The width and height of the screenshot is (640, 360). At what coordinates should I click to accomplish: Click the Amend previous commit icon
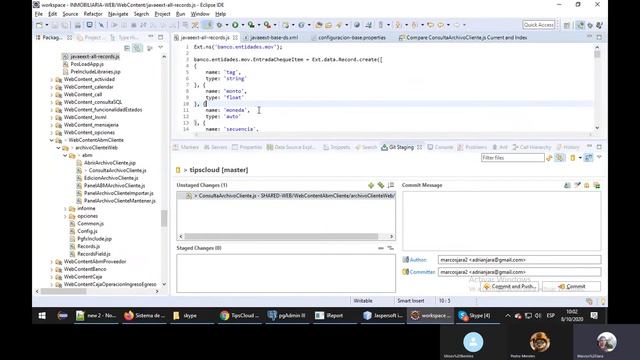pyautogui.click(x=567, y=185)
